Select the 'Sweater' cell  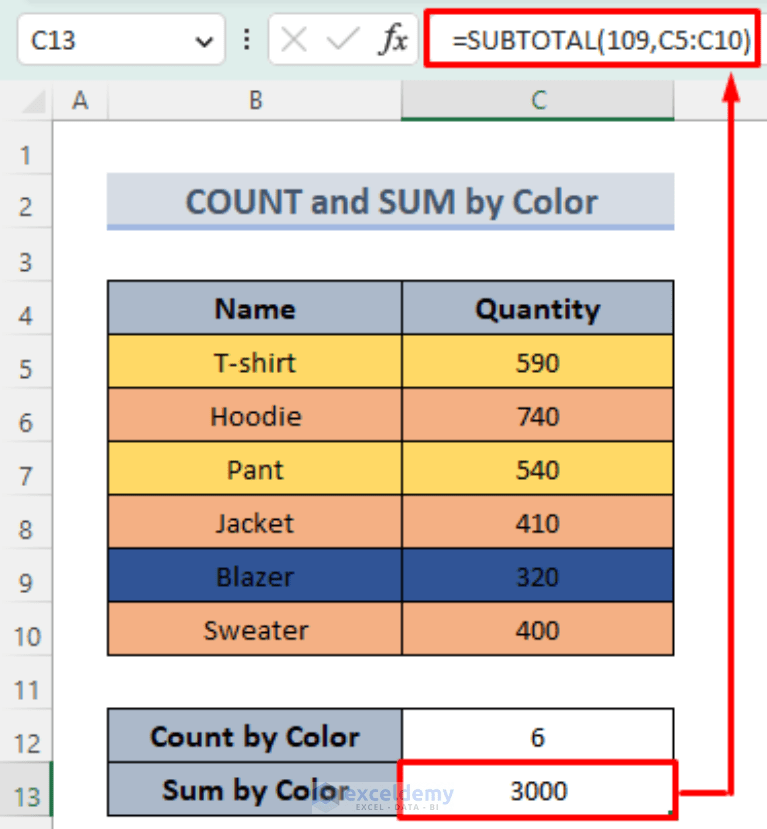255,629
